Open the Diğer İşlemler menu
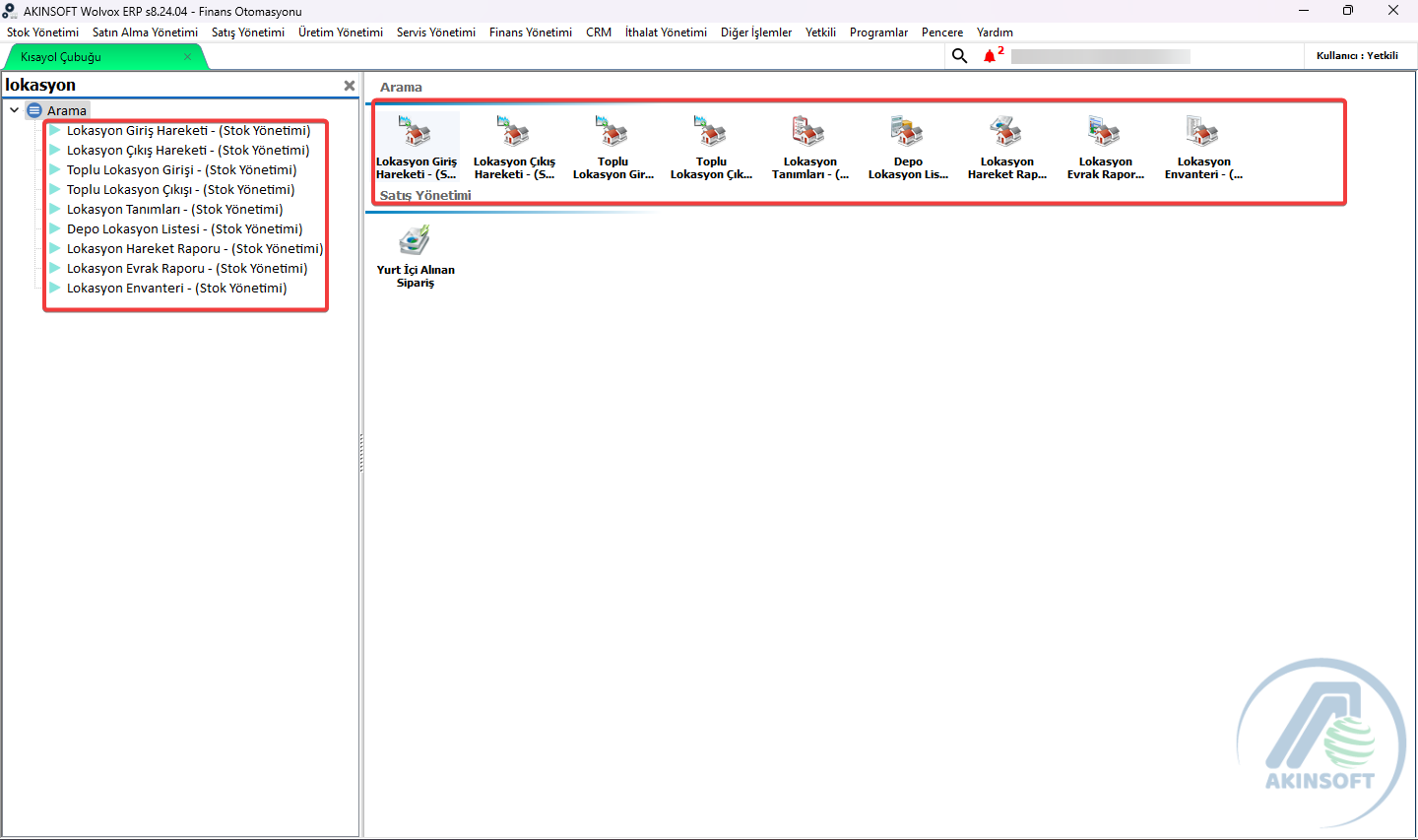Viewport: 1418px width, 840px height. pyautogui.click(x=756, y=32)
